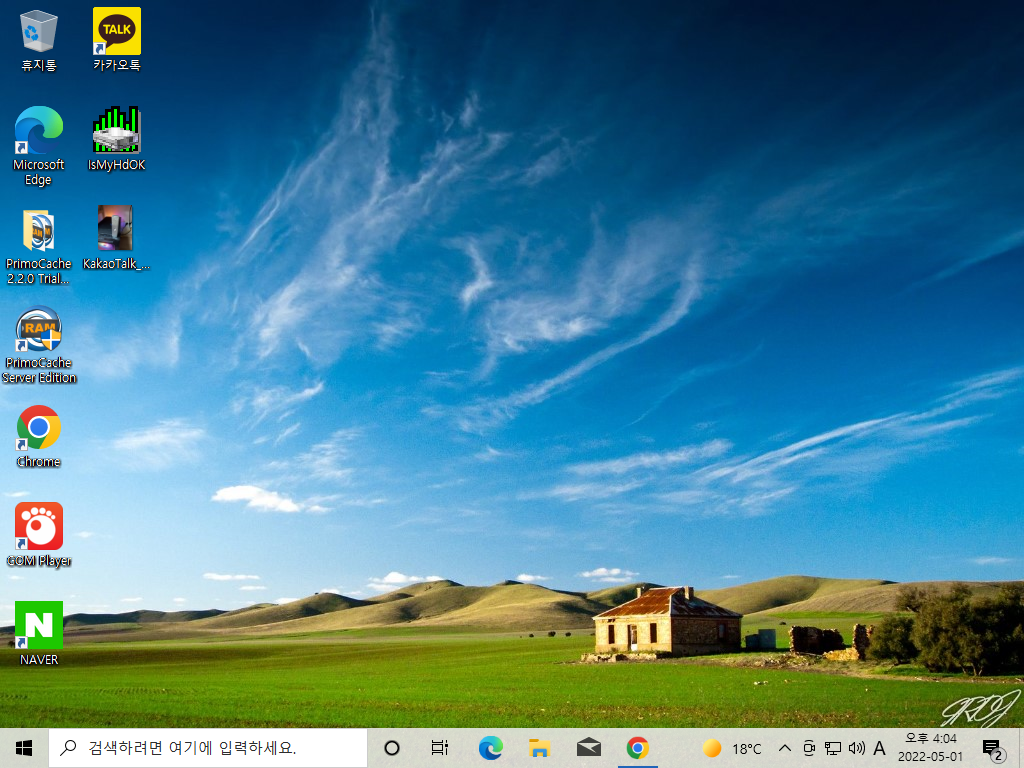Select the IsMyHdOK desktop icon
1024x768 pixels.
click(x=116, y=139)
